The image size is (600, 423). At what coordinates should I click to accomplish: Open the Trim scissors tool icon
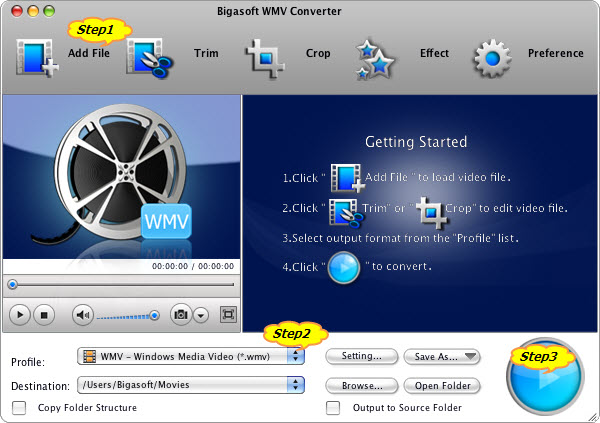click(x=149, y=58)
